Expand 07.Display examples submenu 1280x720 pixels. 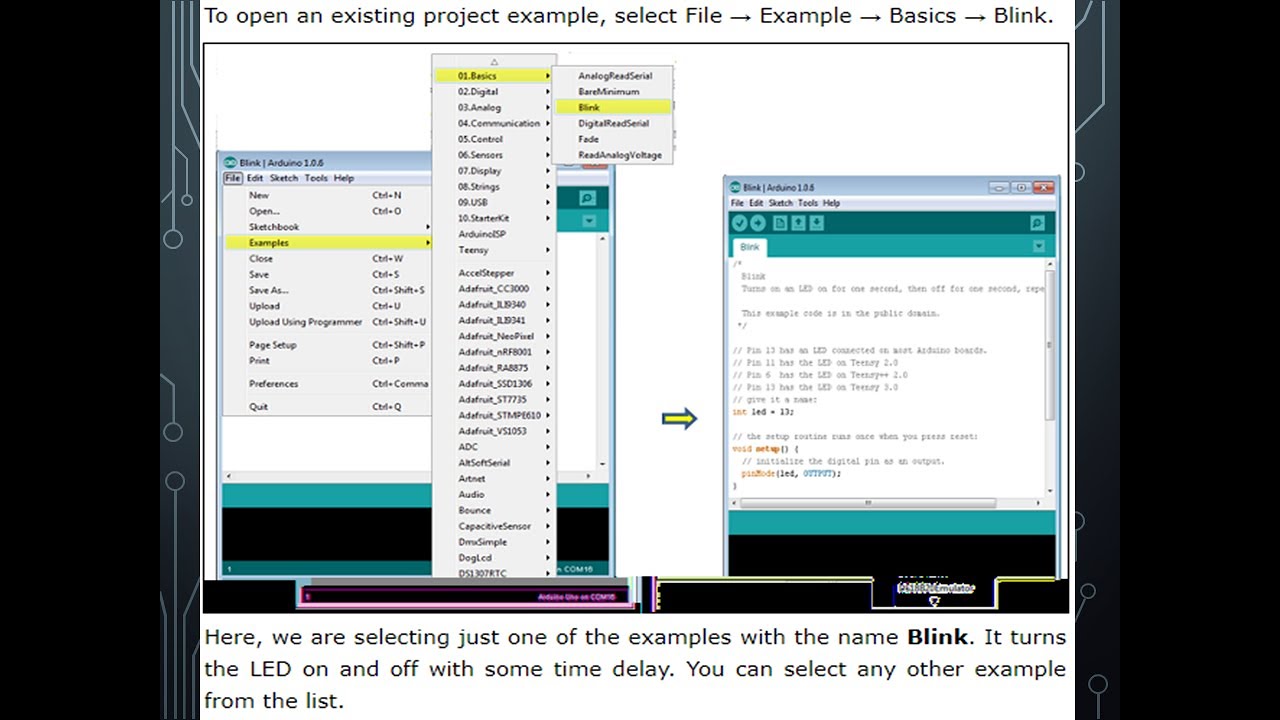494,171
